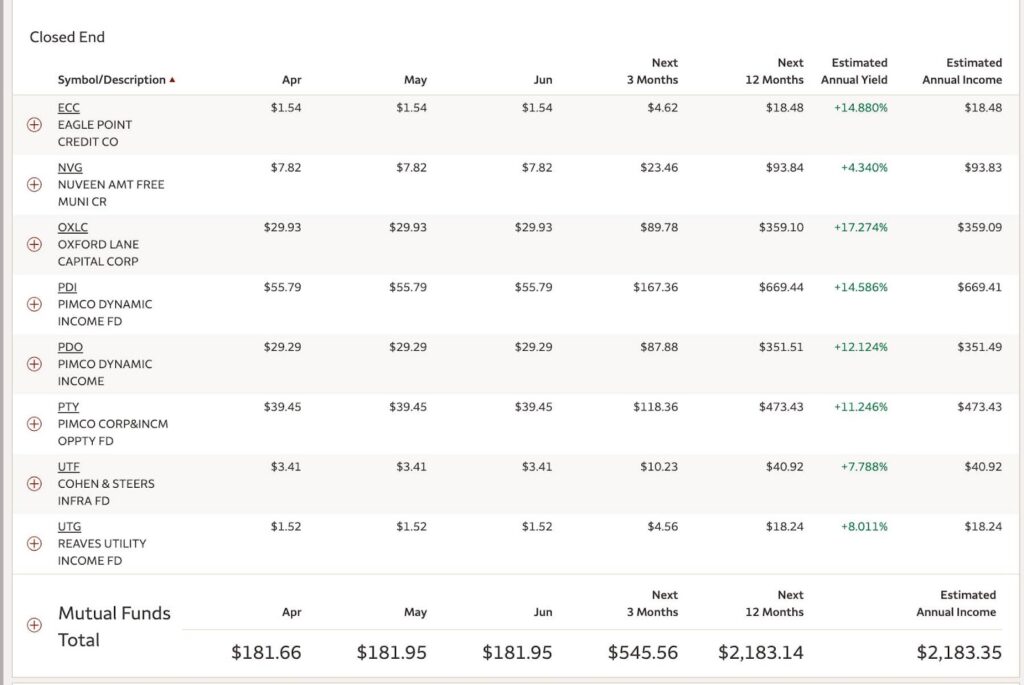Open the PTY symbol link
Viewport: 1024px width, 685px height.
coord(68,408)
